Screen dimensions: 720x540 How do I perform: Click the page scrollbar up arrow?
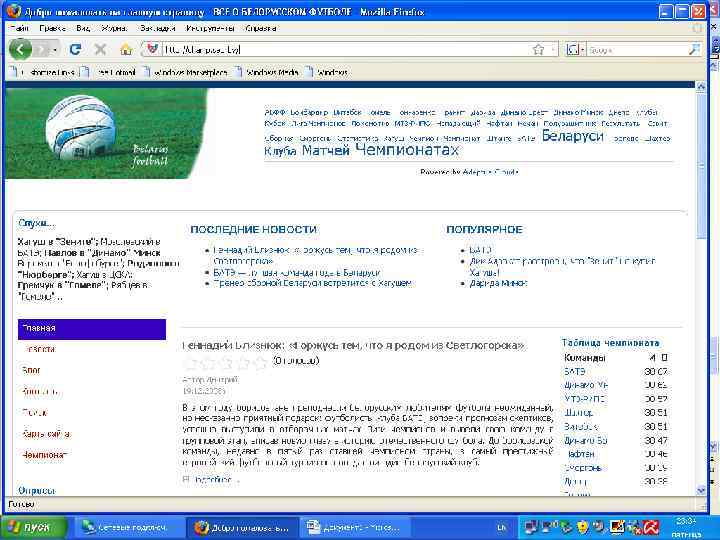701,86
